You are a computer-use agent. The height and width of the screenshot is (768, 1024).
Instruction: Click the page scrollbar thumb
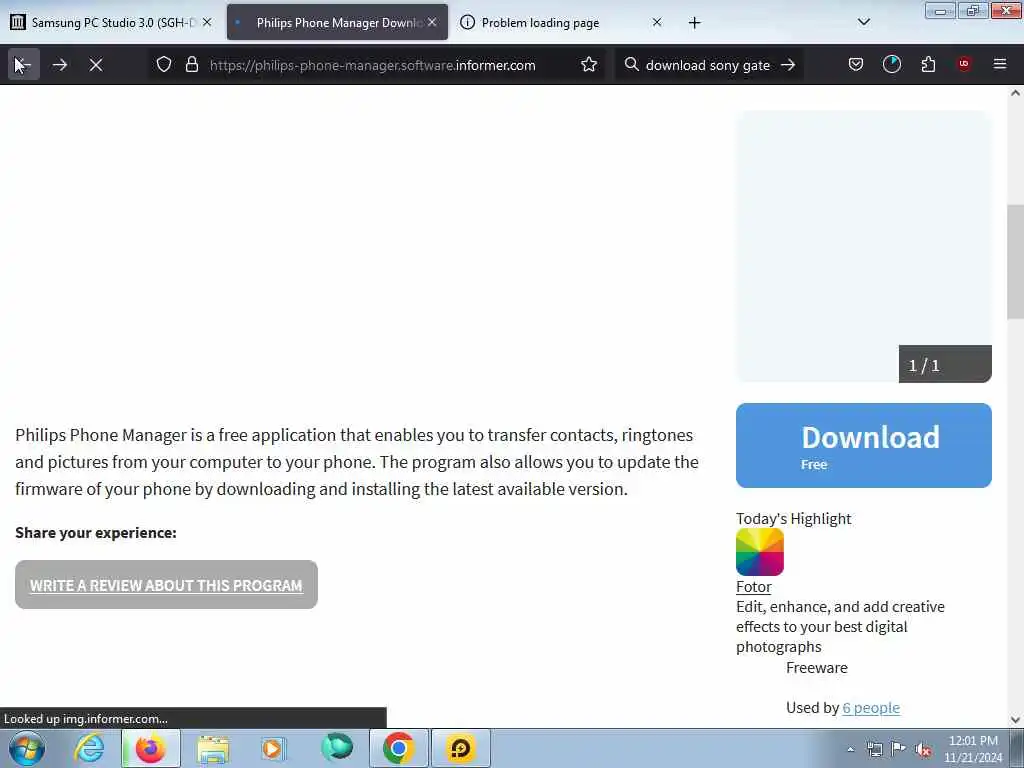(x=1016, y=262)
